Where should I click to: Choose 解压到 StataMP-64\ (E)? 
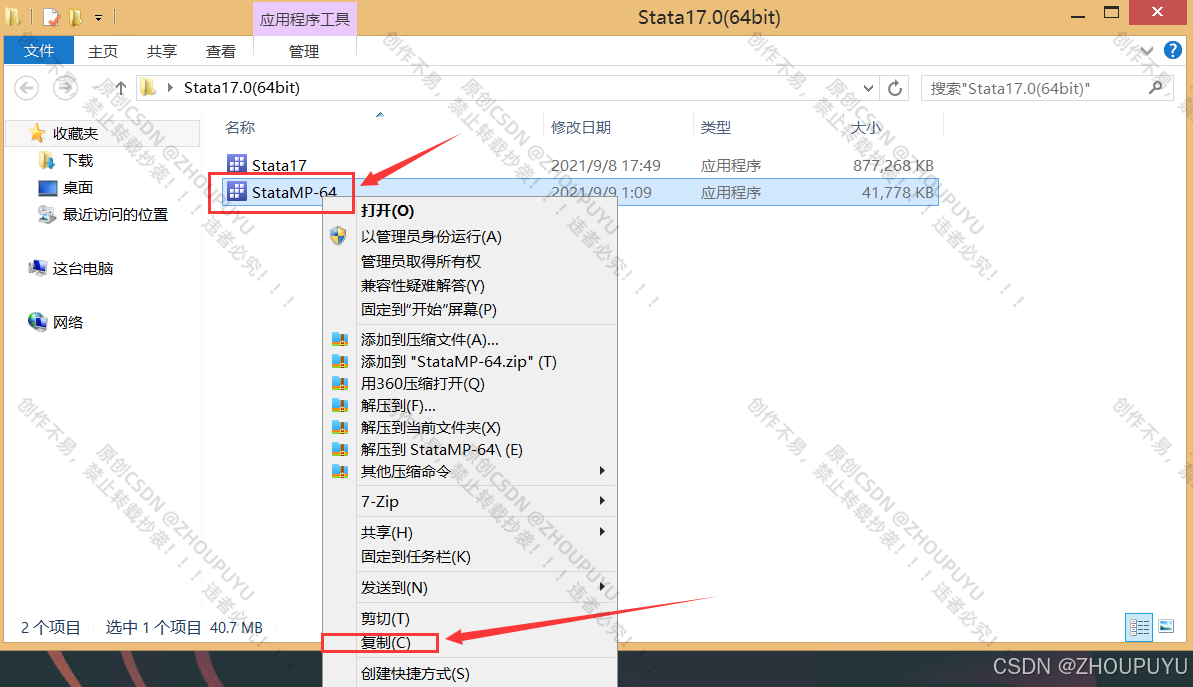coord(442,450)
